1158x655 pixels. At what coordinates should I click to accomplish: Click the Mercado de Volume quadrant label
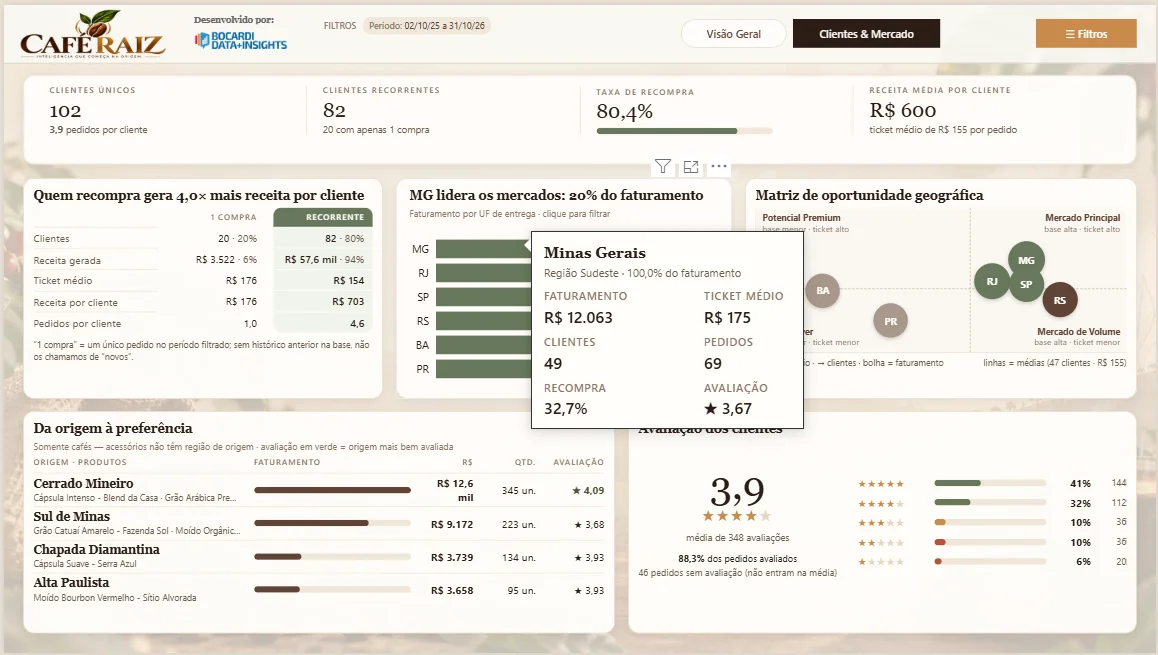click(1078, 332)
